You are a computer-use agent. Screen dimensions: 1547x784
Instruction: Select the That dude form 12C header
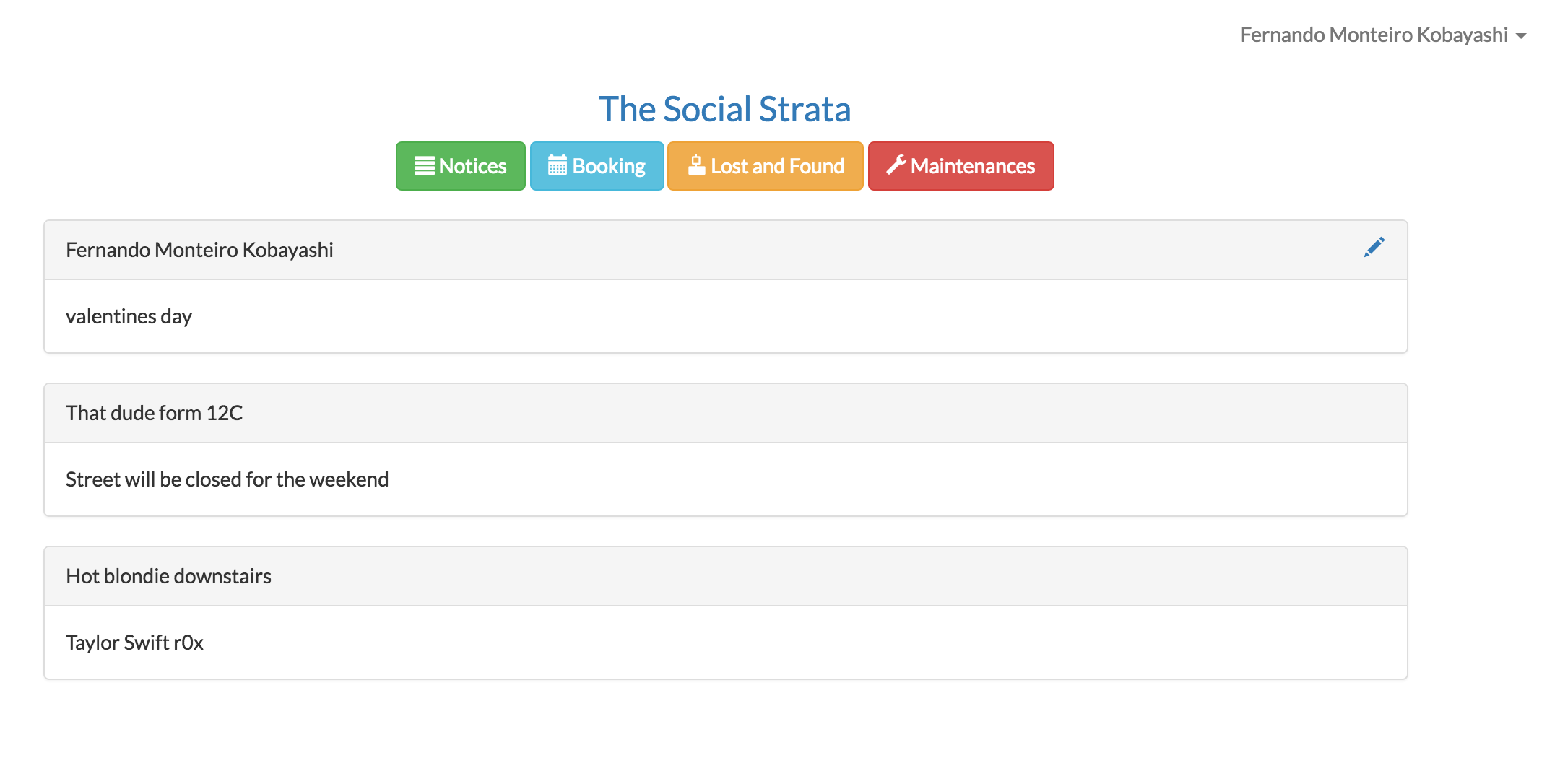pos(726,413)
